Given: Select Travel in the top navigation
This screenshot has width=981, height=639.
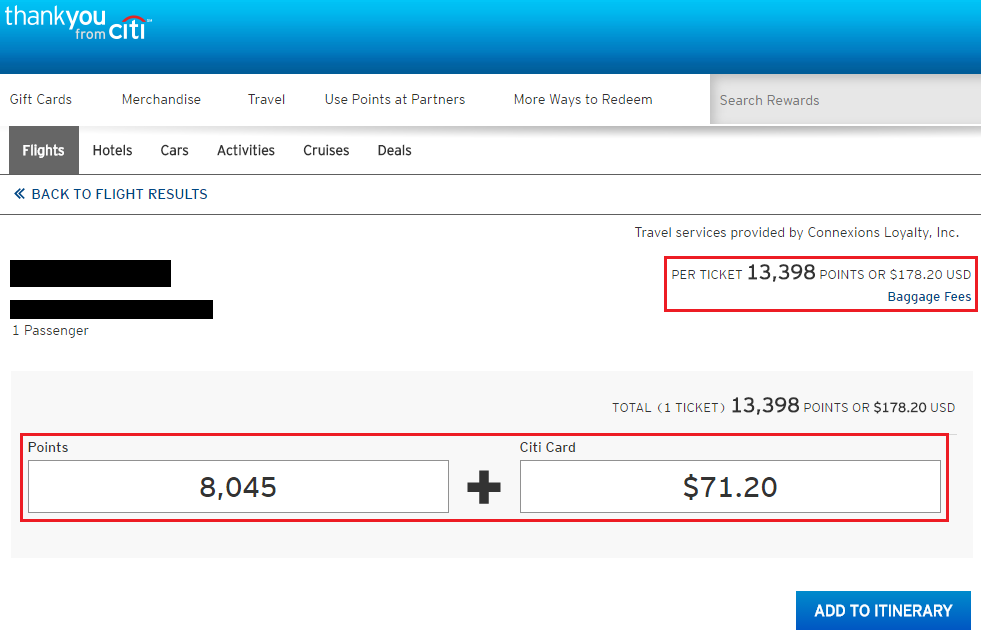Looking at the screenshot, I should coord(266,99).
